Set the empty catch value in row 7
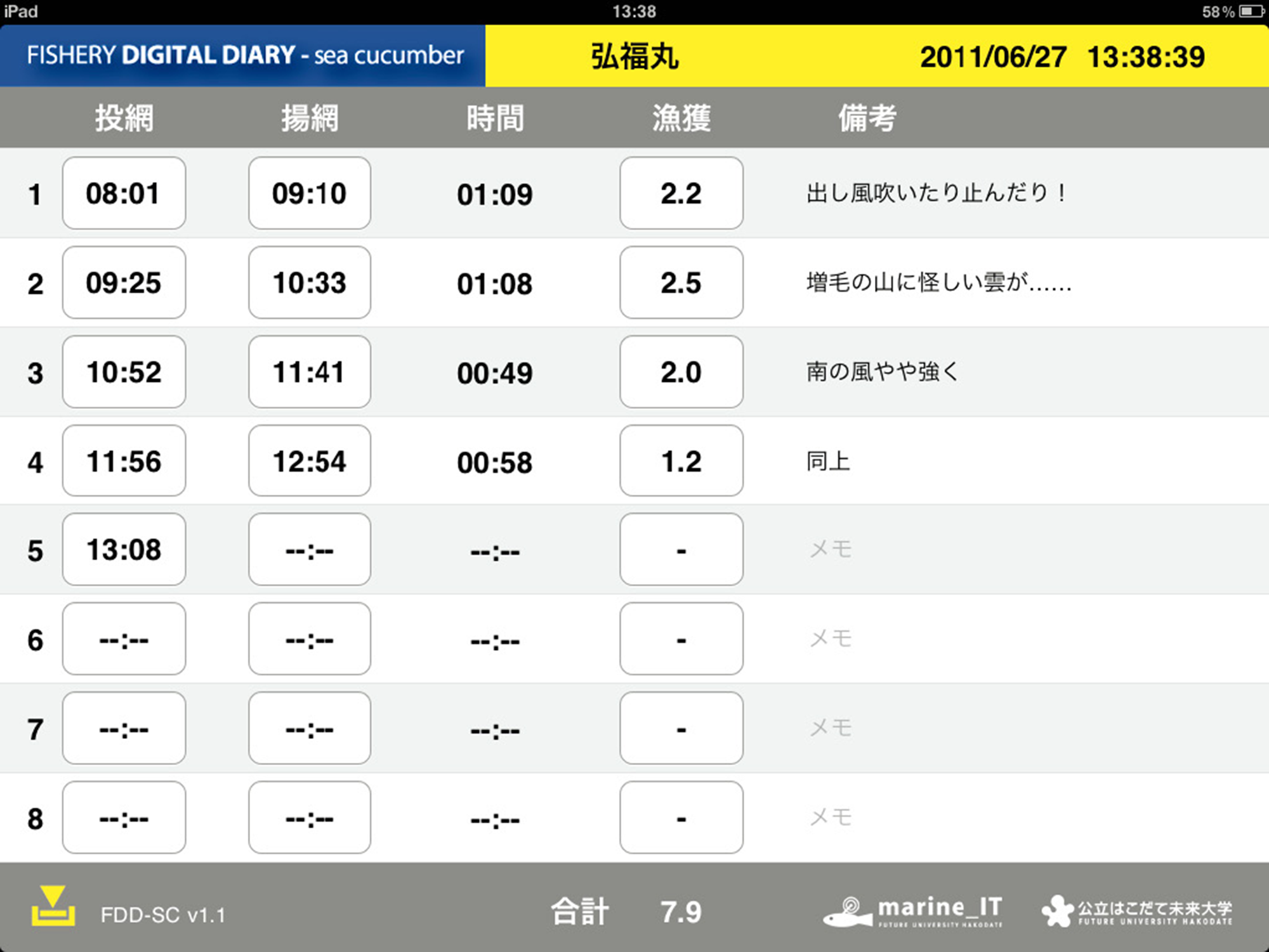Image resolution: width=1269 pixels, height=952 pixels. [x=681, y=729]
